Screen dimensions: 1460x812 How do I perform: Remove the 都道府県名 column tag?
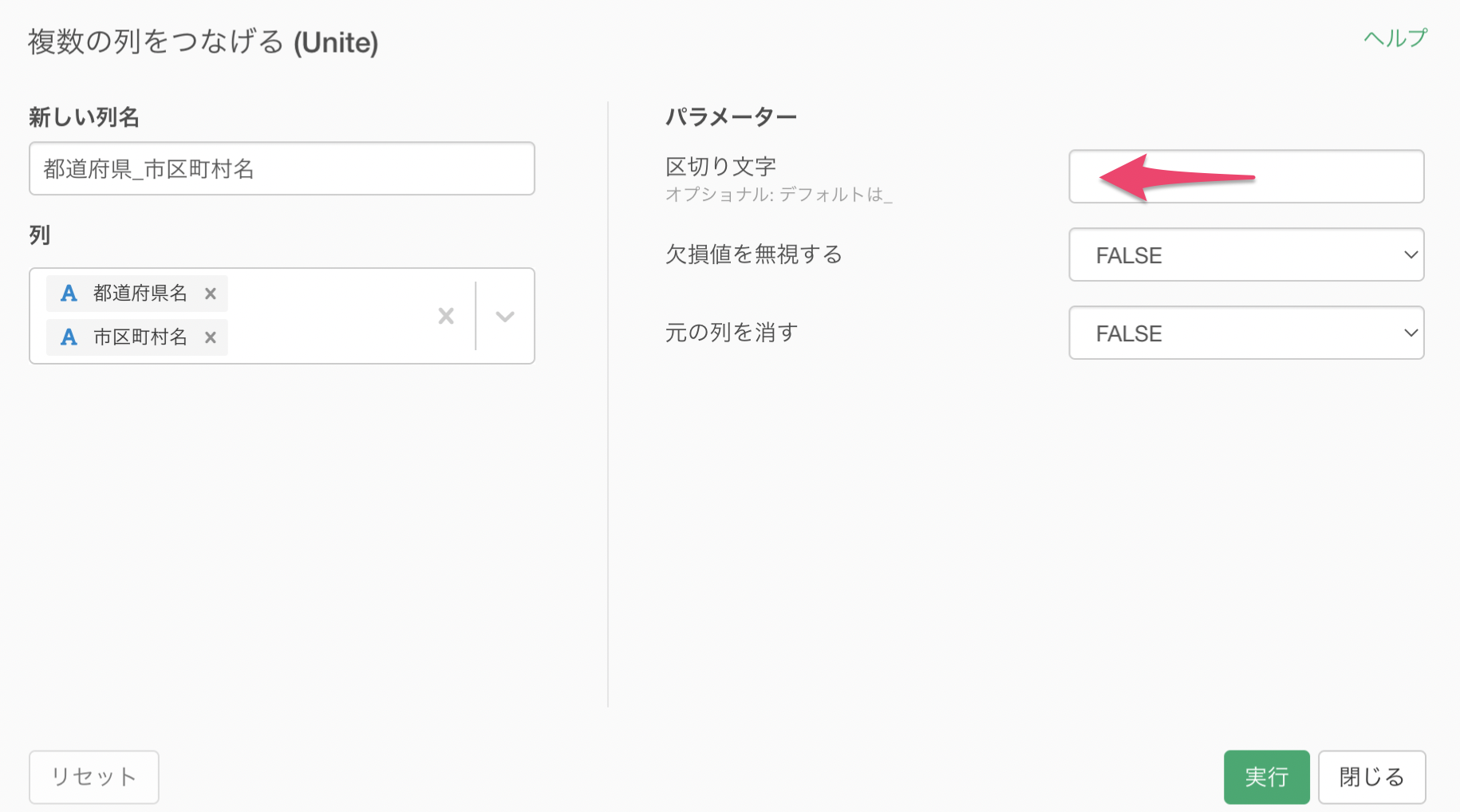coord(210,294)
